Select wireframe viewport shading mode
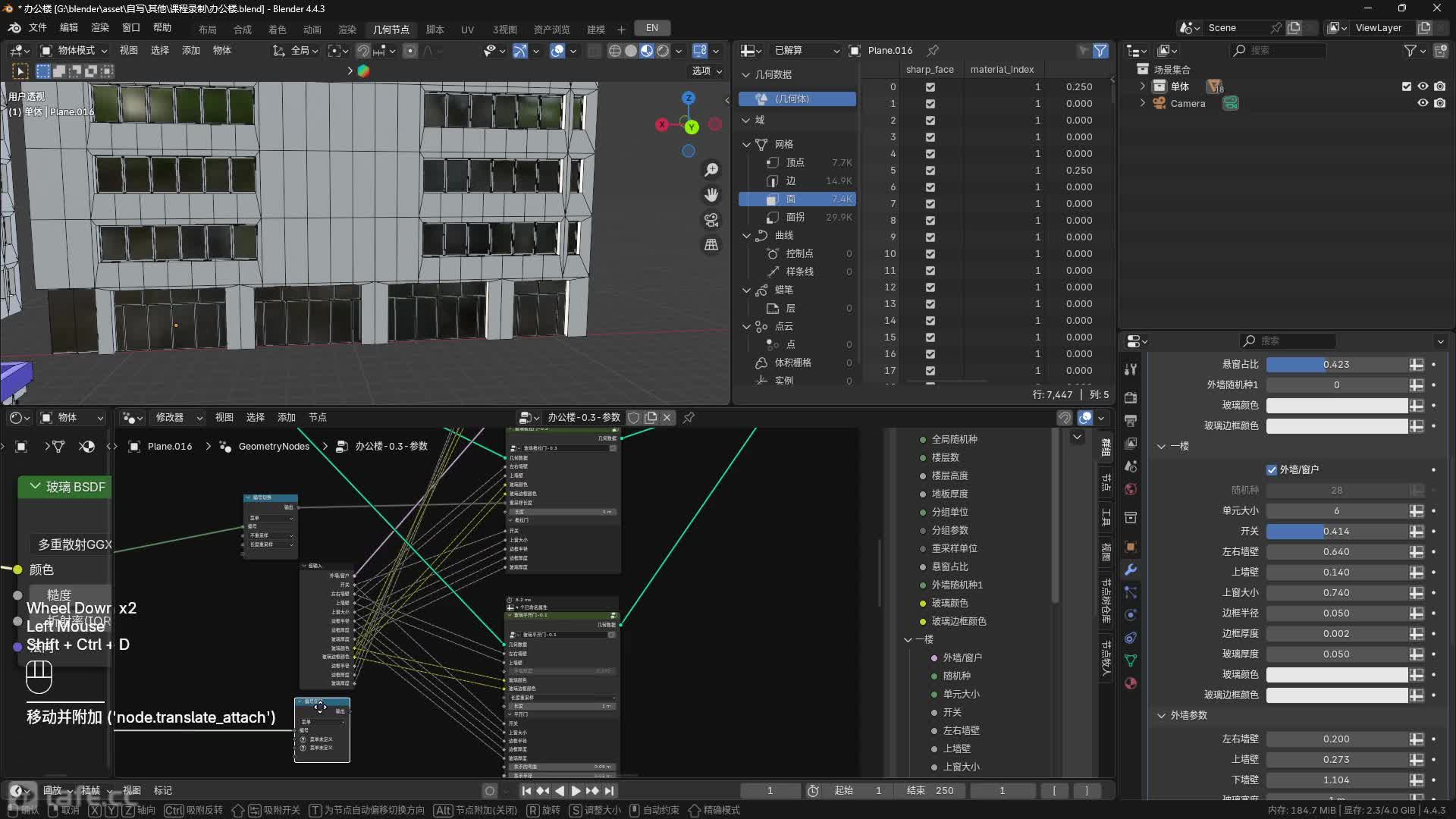This screenshot has height=819, width=1456. pyautogui.click(x=614, y=51)
